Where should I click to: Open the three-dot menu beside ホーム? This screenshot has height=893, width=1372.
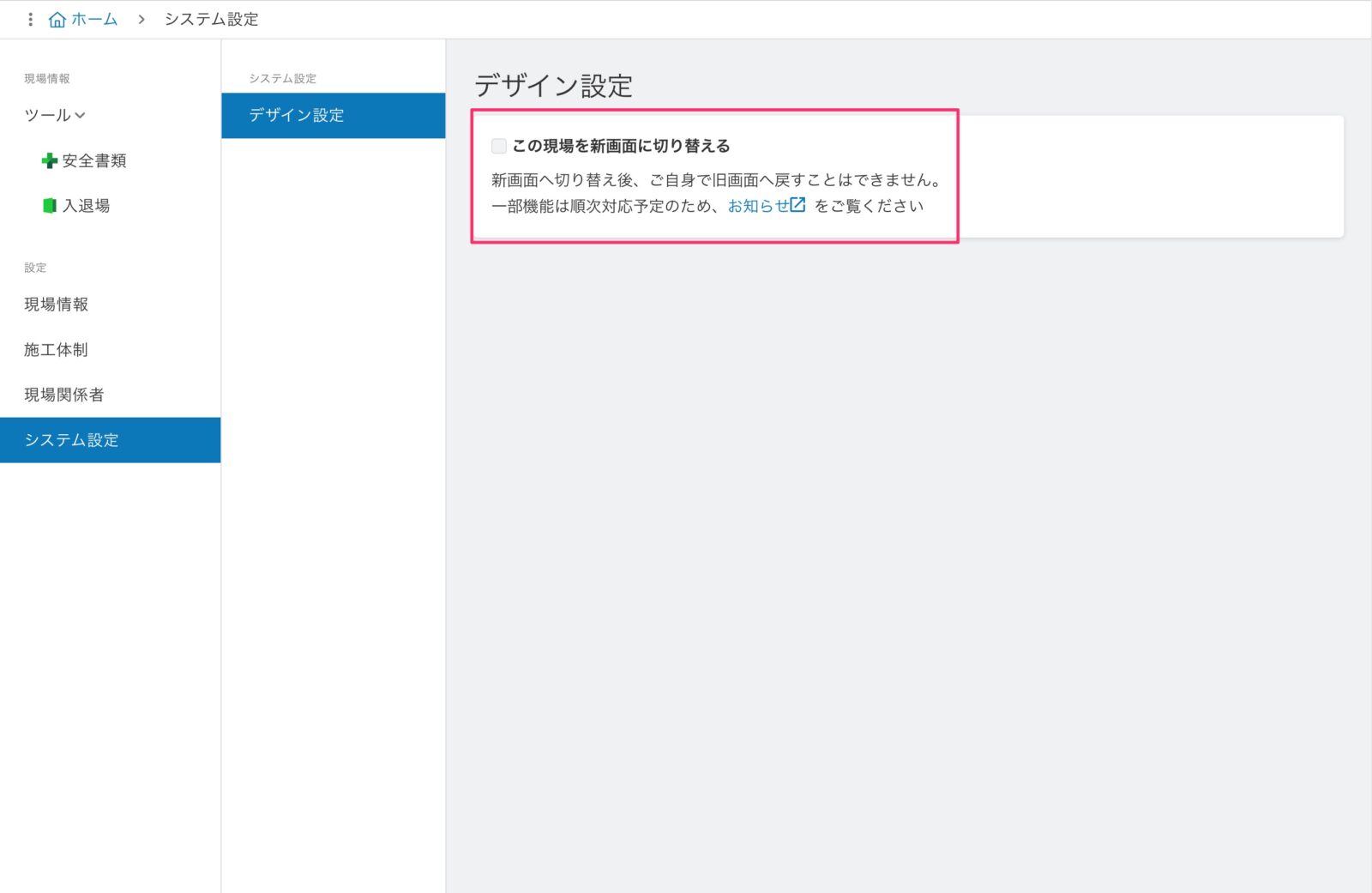pos(31,19)
